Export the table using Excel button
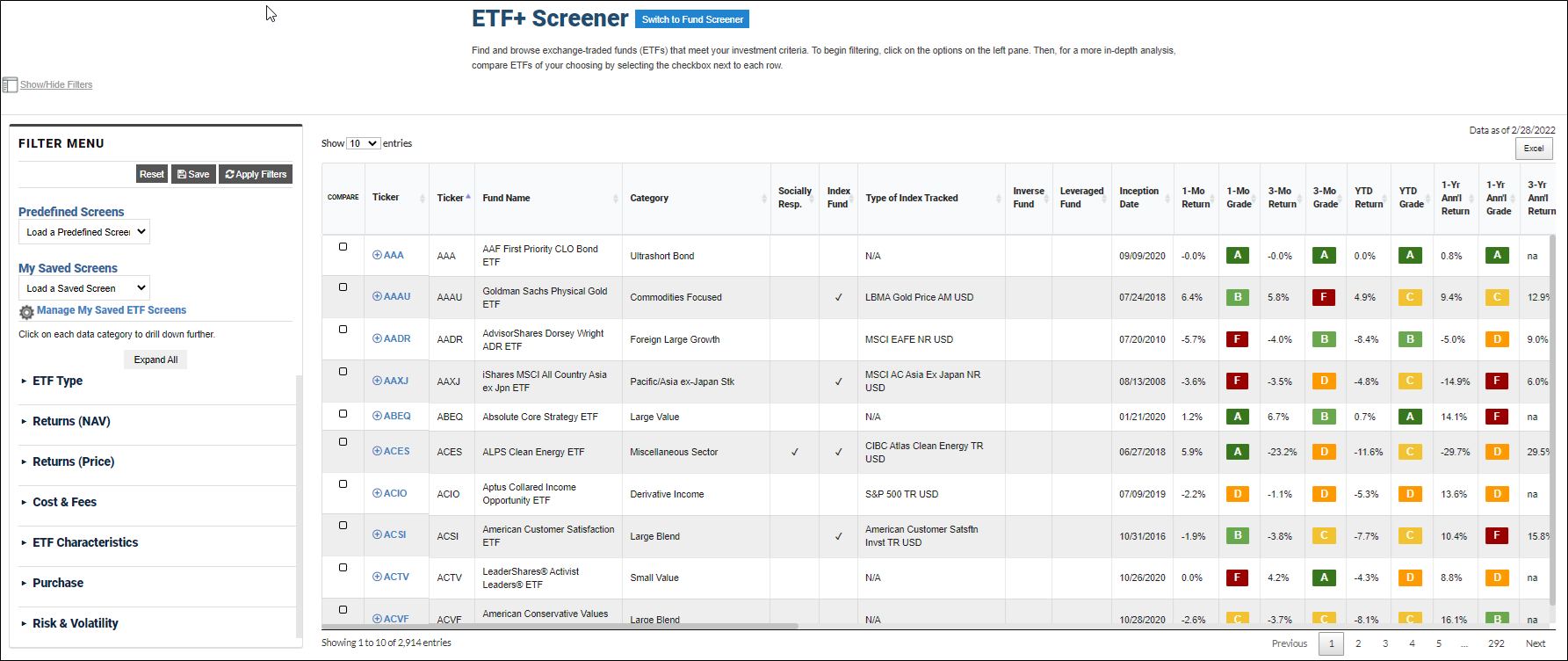The height and width of the screenshot is (661, 1568). (1534, 149)
